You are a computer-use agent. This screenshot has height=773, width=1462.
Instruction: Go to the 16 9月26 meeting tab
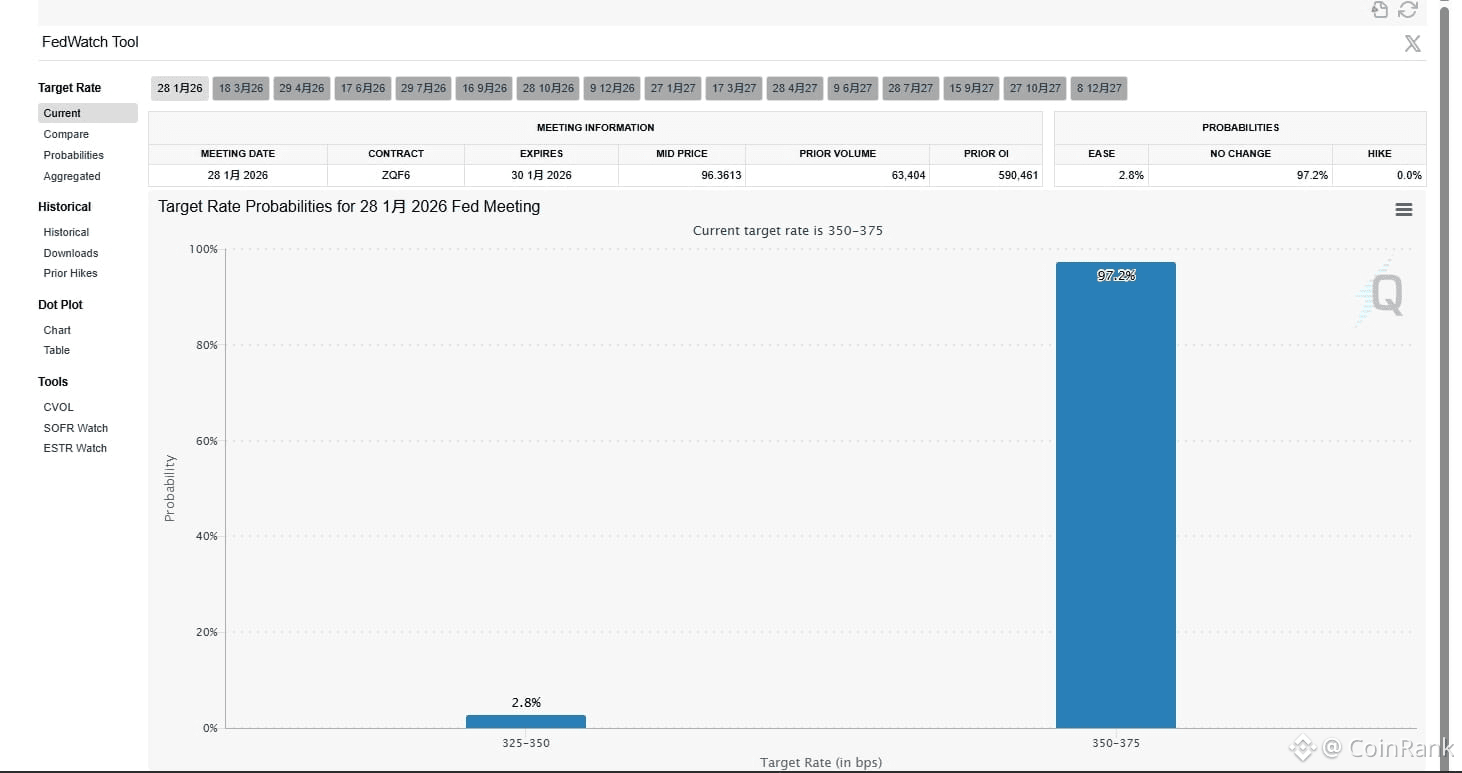[x=484, y=88]
